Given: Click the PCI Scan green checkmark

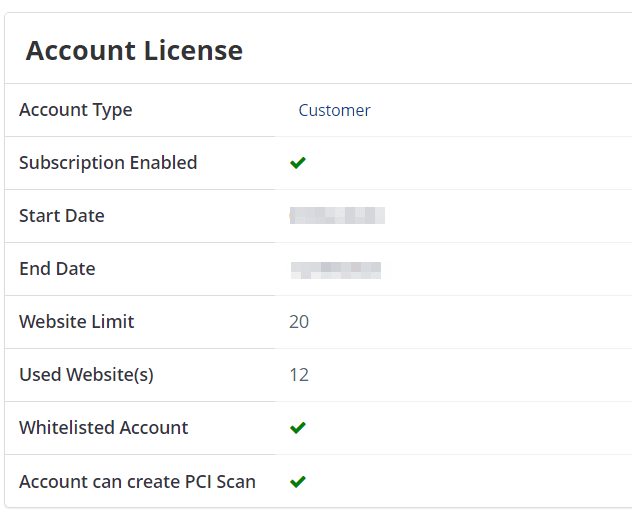Looking at the screenshot, I should 298,481.
